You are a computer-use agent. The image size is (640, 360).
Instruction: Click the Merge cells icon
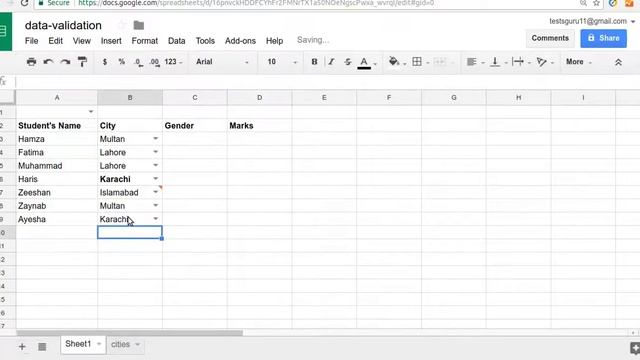pos(440,62)
